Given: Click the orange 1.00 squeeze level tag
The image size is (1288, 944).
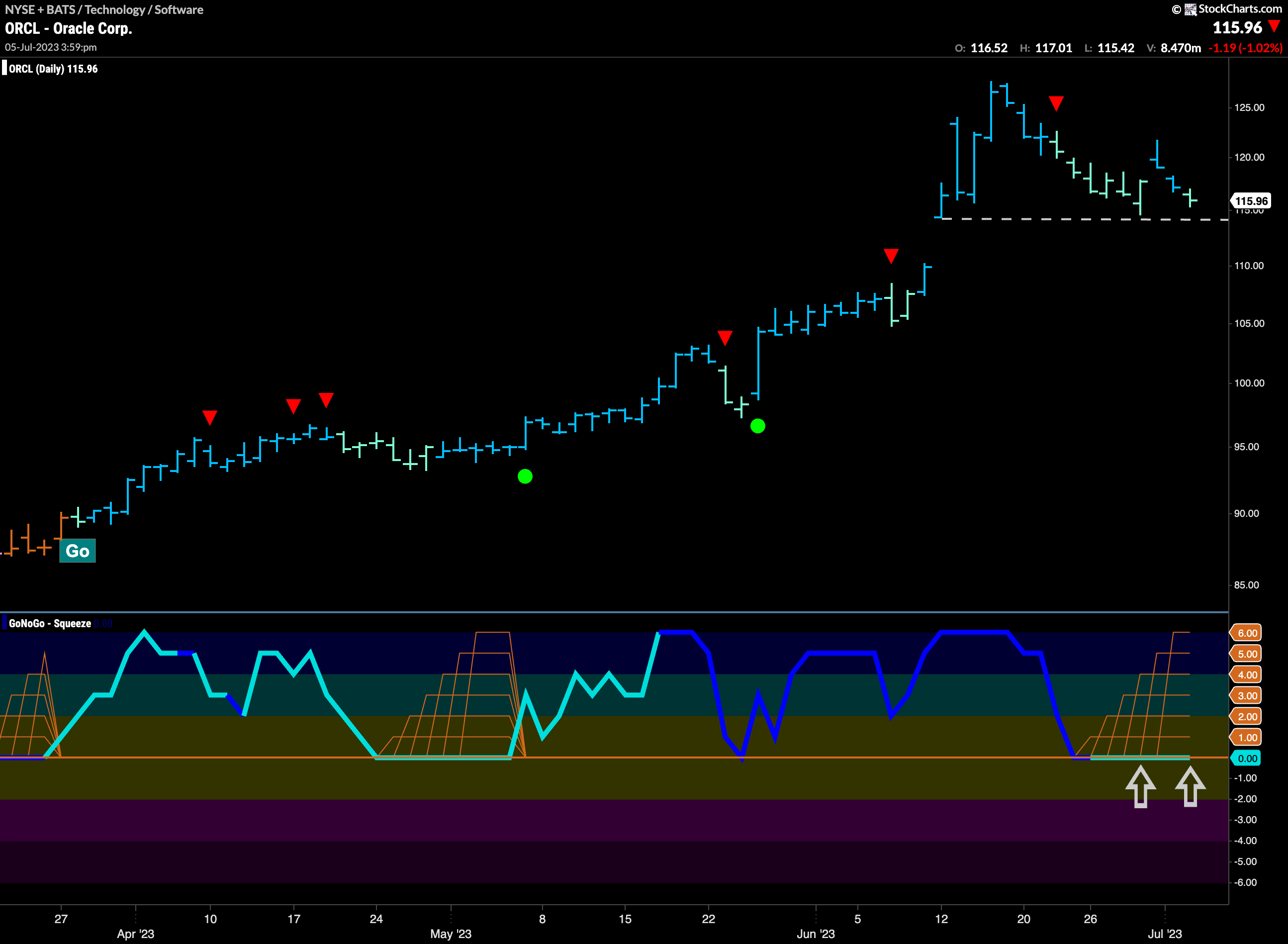Looking at the screenshot, I should [1246, 738].
